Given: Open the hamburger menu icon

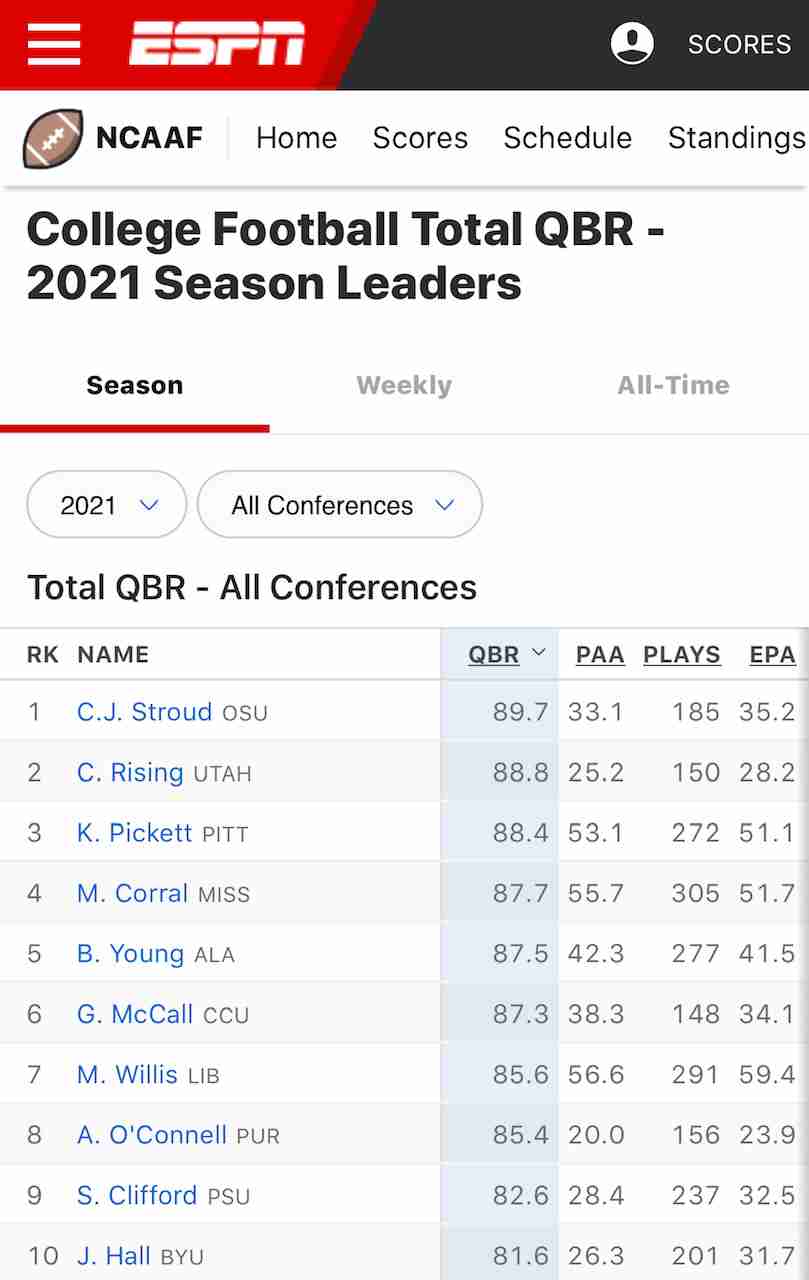Looking at the screenshot, I should pyautogui.click(x=54, y=44).
